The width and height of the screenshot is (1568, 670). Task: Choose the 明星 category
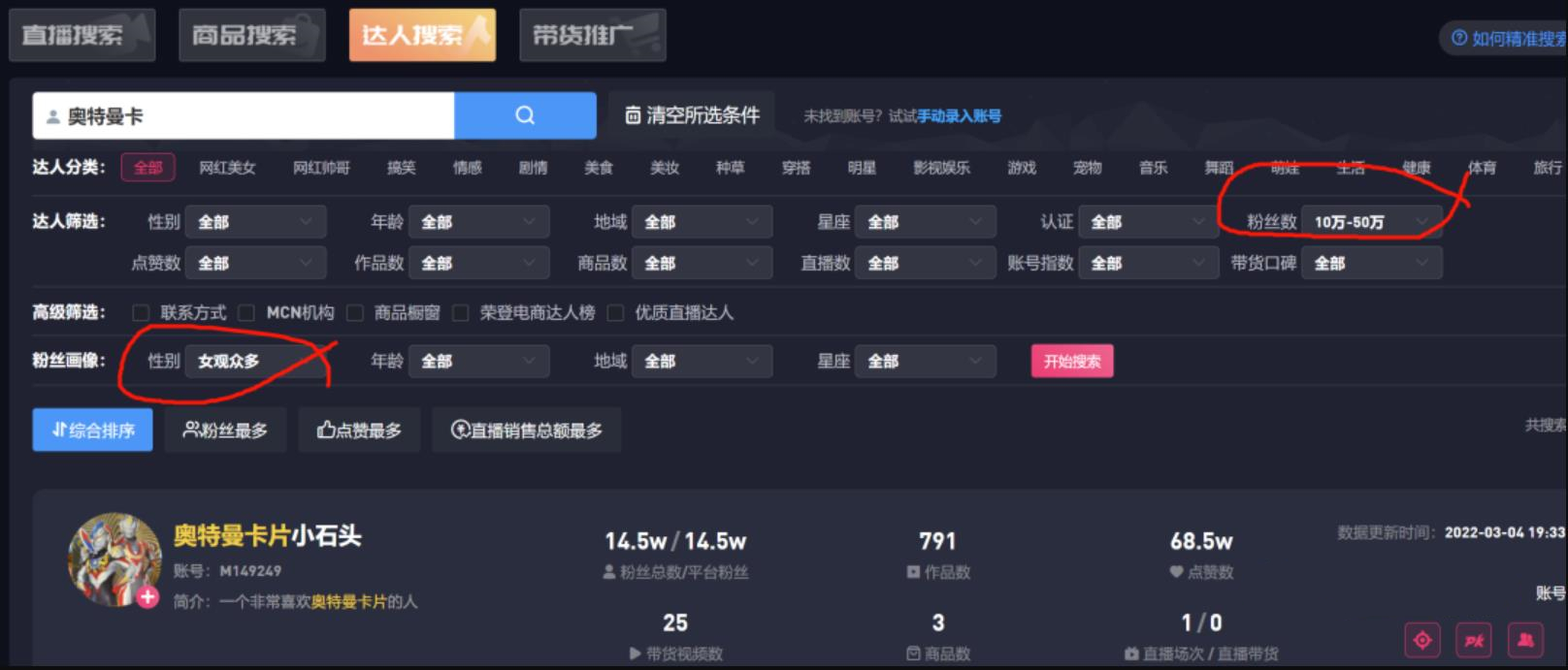pos(862,168)
